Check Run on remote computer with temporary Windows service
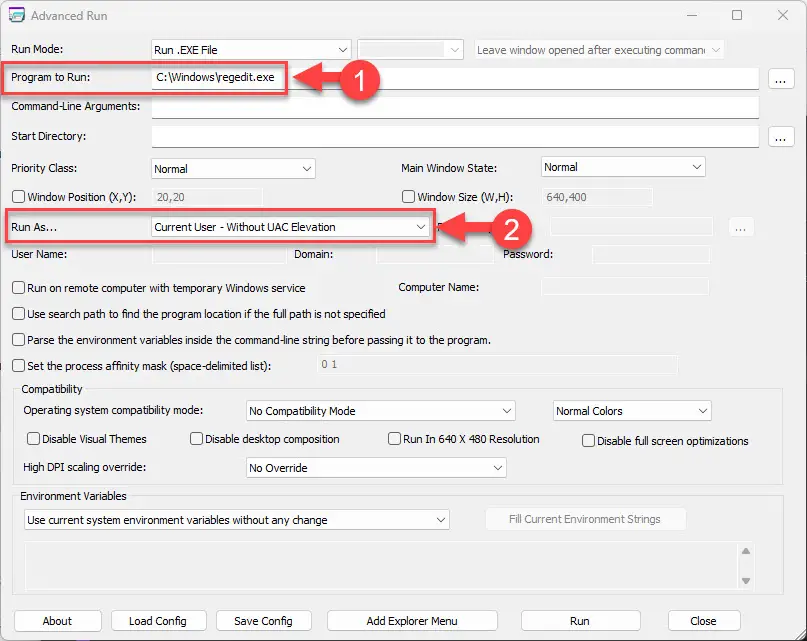This screenshot has height=641, width=807. point(19,287)
